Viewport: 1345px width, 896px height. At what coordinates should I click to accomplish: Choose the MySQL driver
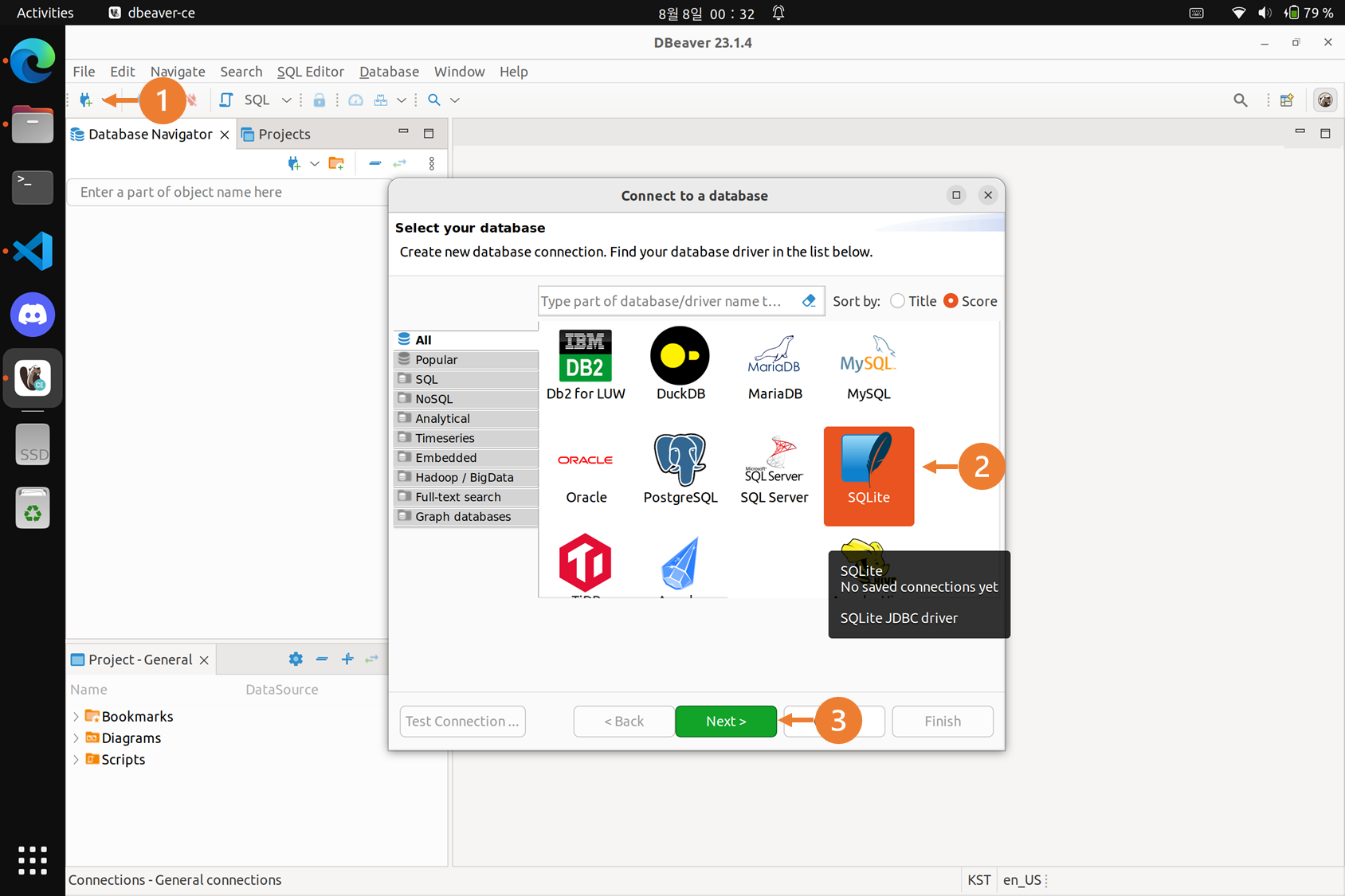point(869,365)
